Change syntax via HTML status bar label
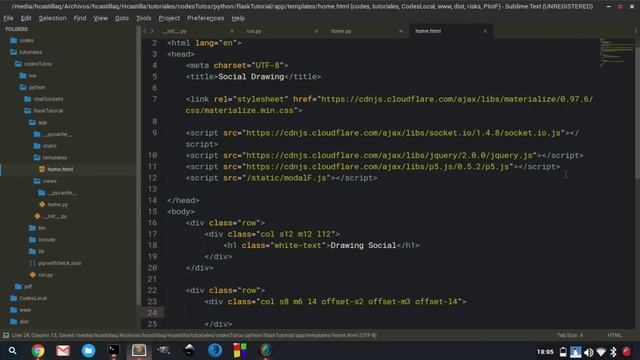 click(x=614, y=335)
